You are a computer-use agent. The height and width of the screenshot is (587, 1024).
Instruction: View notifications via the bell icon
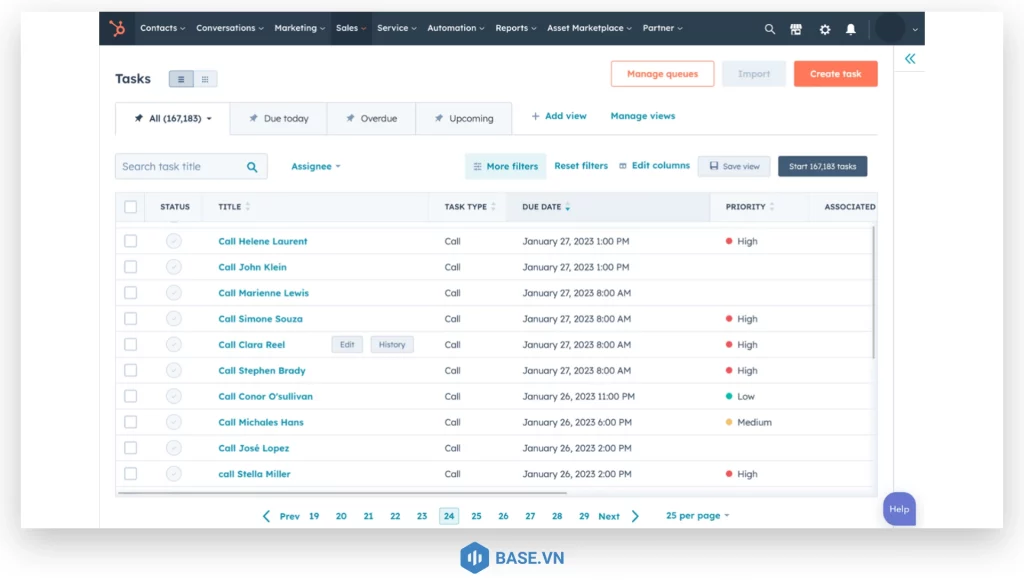(x=851, y=28)
